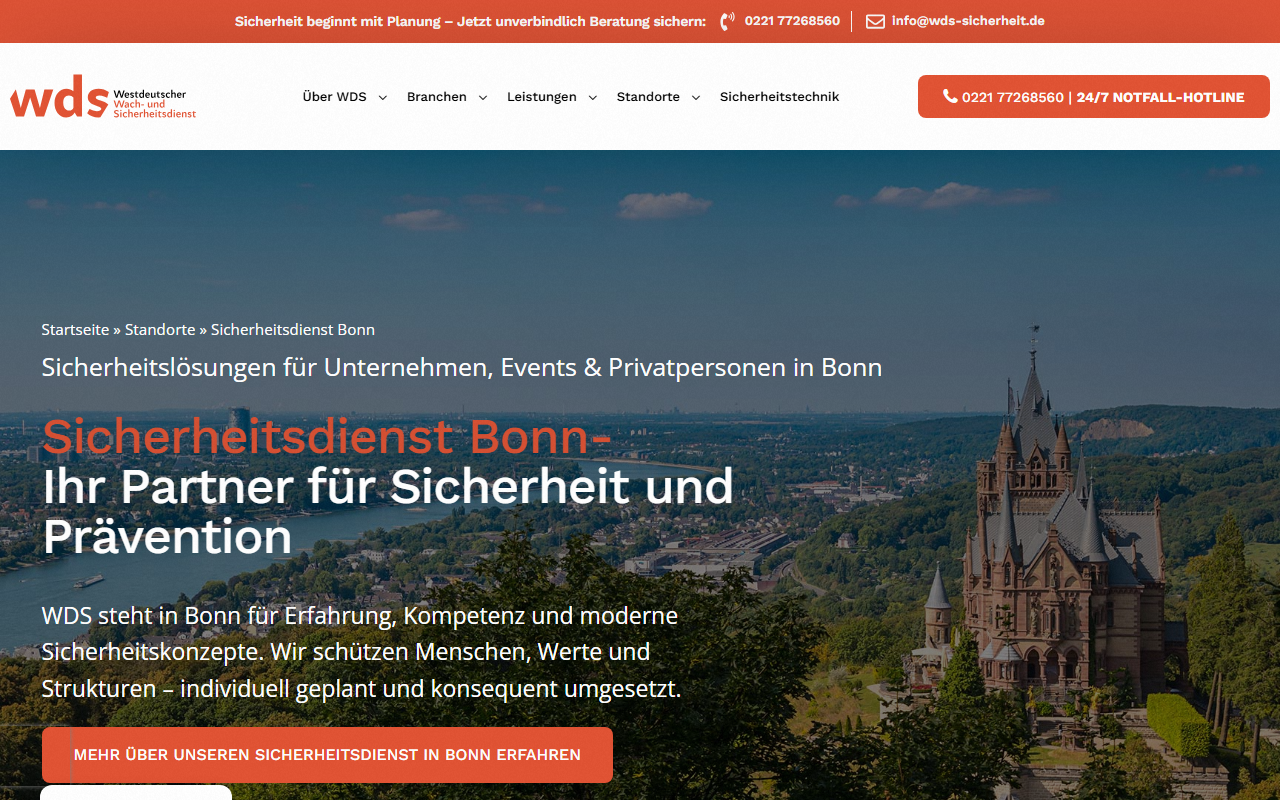Open the Branchen menu item
1280x800 pixels.
tap(437, 97)
